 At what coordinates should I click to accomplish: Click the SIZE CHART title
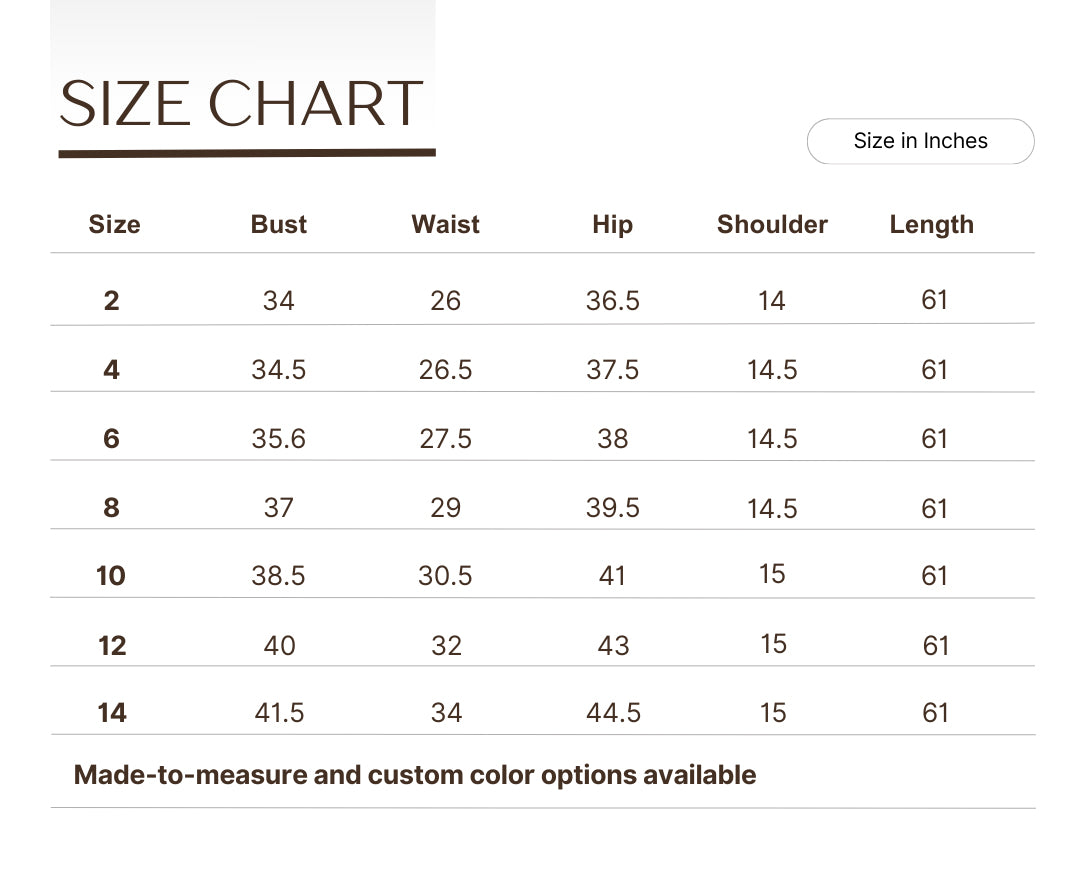coord(241,103)
